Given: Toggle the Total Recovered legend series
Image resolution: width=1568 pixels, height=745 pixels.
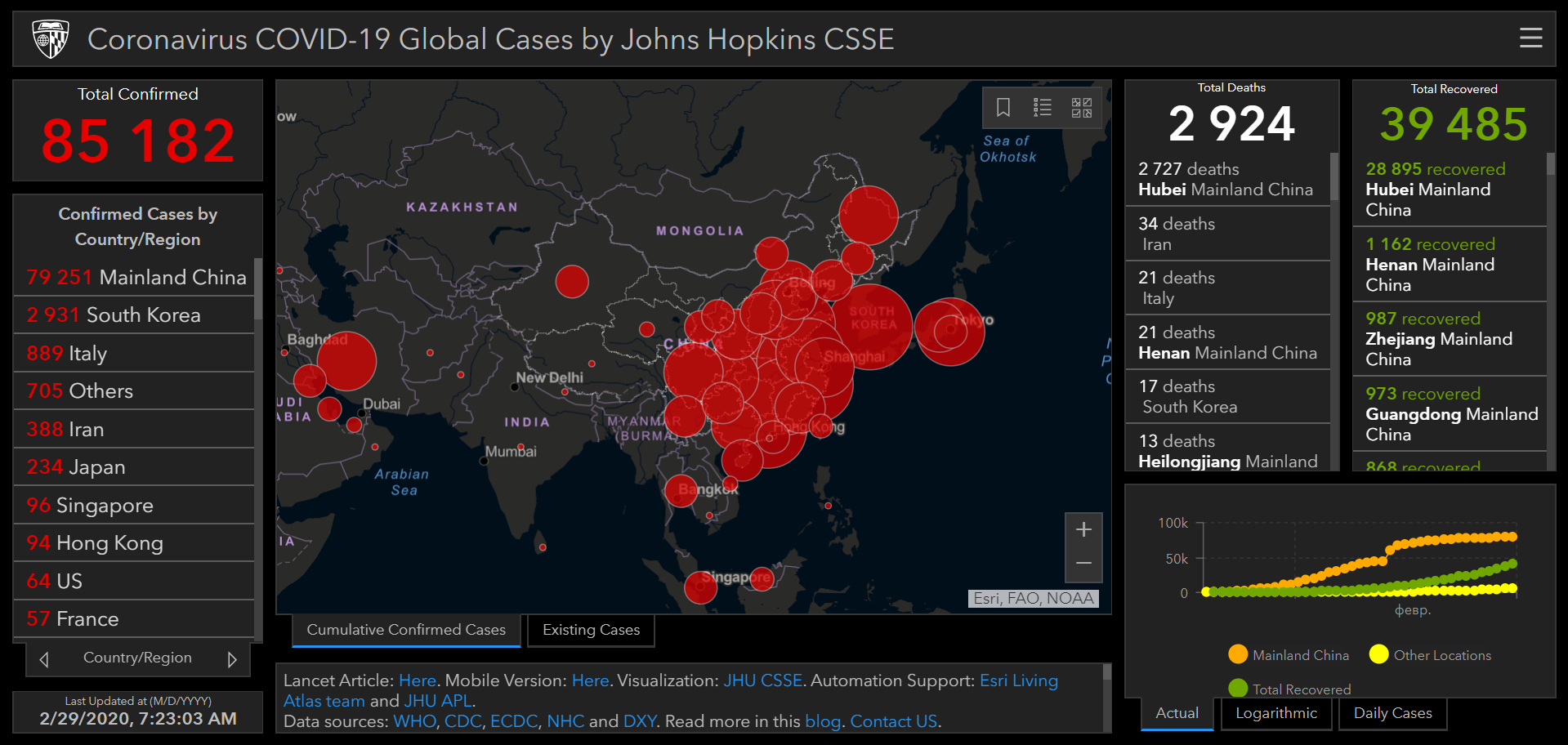Looking at the screenshot, I should [1289, 689].
